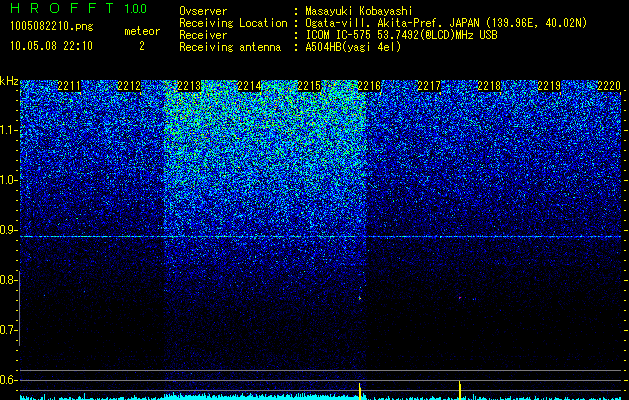Click the 1.1 kHz axis label

point(8,130)
